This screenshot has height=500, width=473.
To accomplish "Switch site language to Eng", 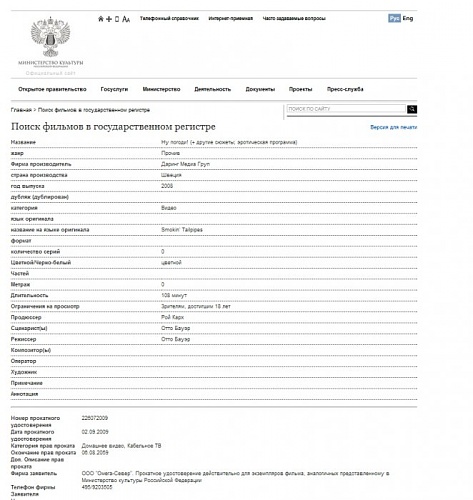I will click(408, 18).
